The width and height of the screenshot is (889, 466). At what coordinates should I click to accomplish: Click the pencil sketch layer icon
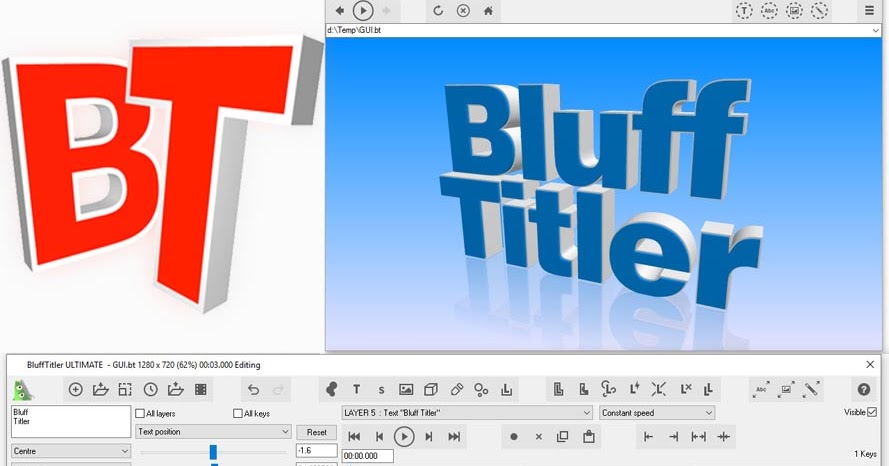(456, 389)
